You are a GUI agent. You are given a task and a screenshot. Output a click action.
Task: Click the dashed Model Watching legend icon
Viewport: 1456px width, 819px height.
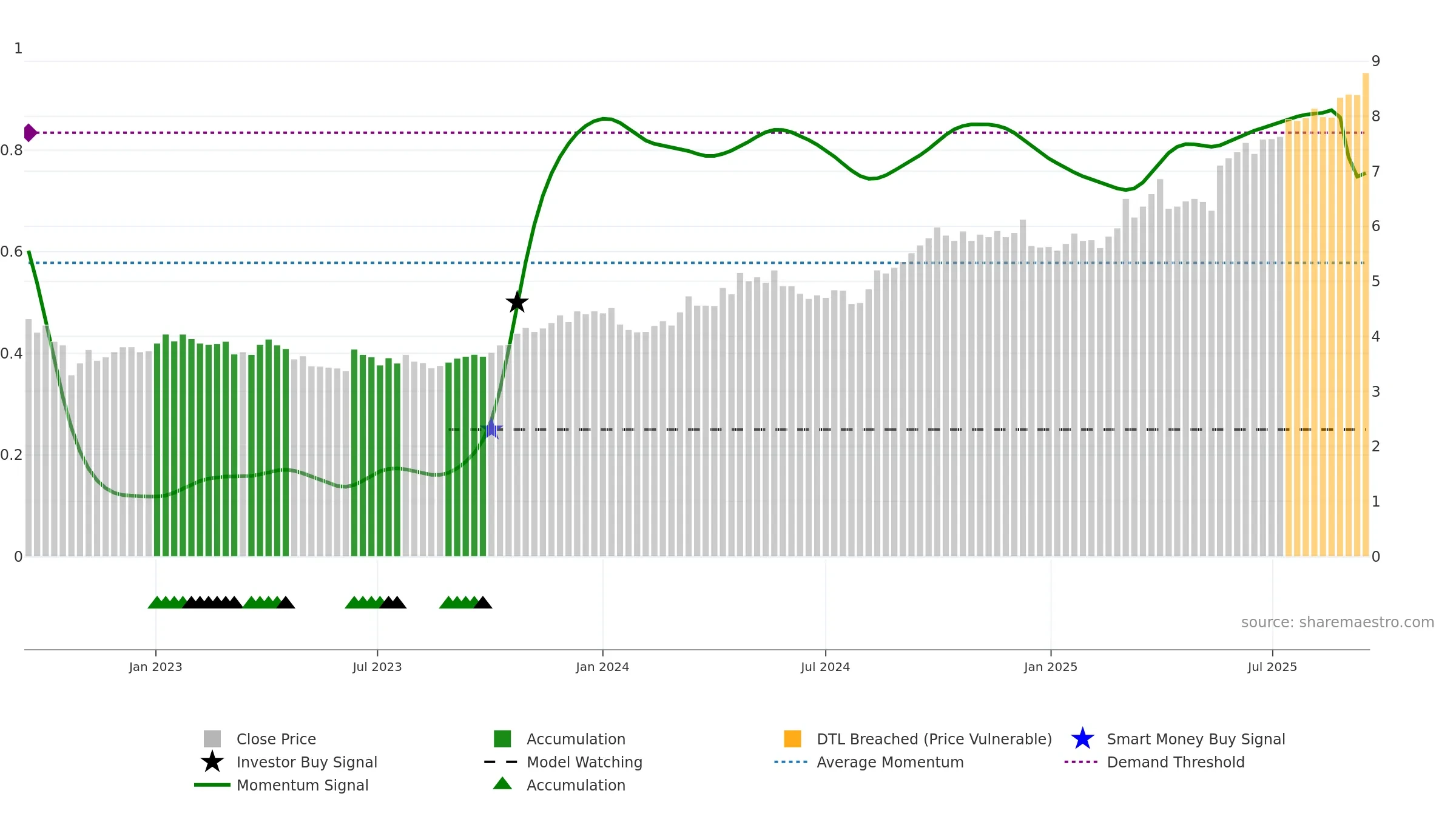501,762
